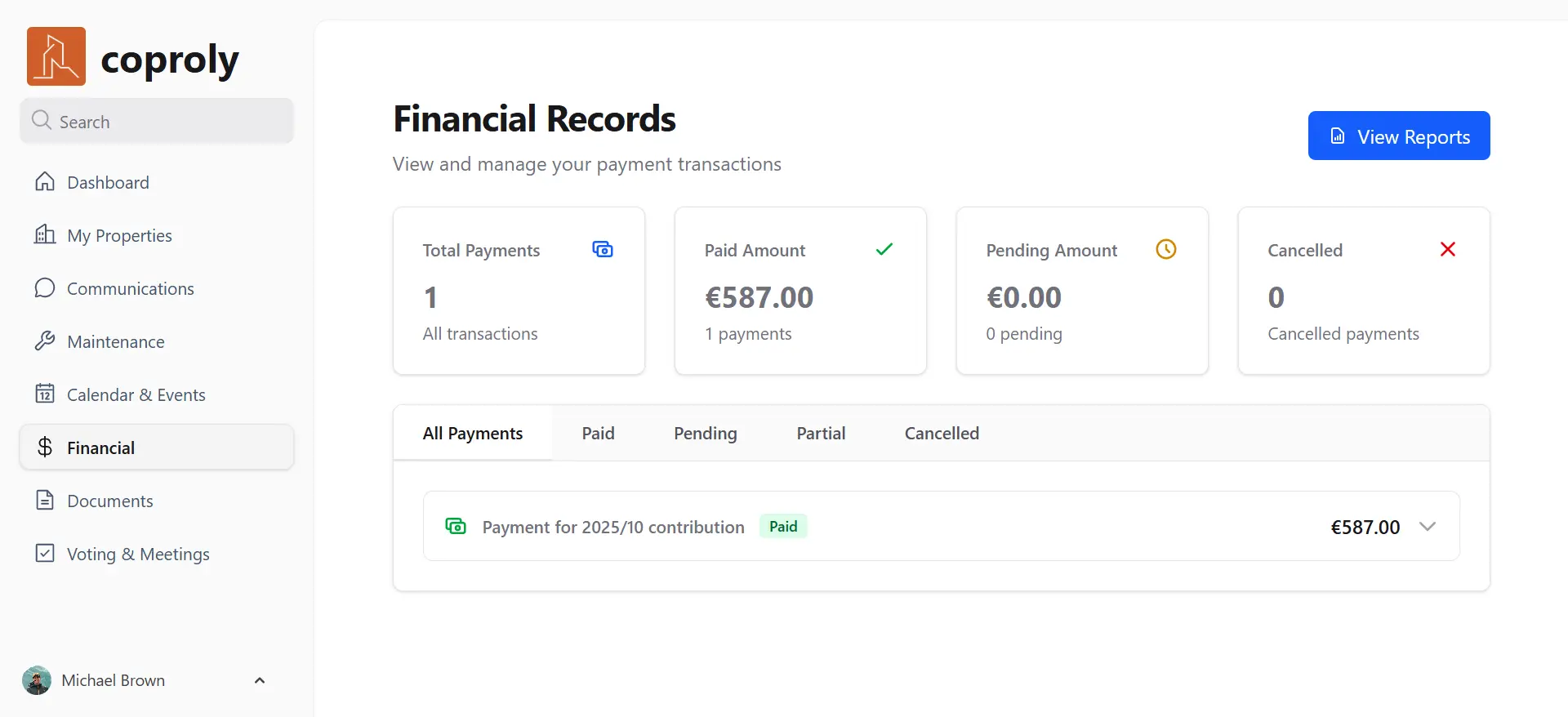Click the "All transactions" label
The height and width of the screenshot is (717, 1568).
[x=480, y=333]
